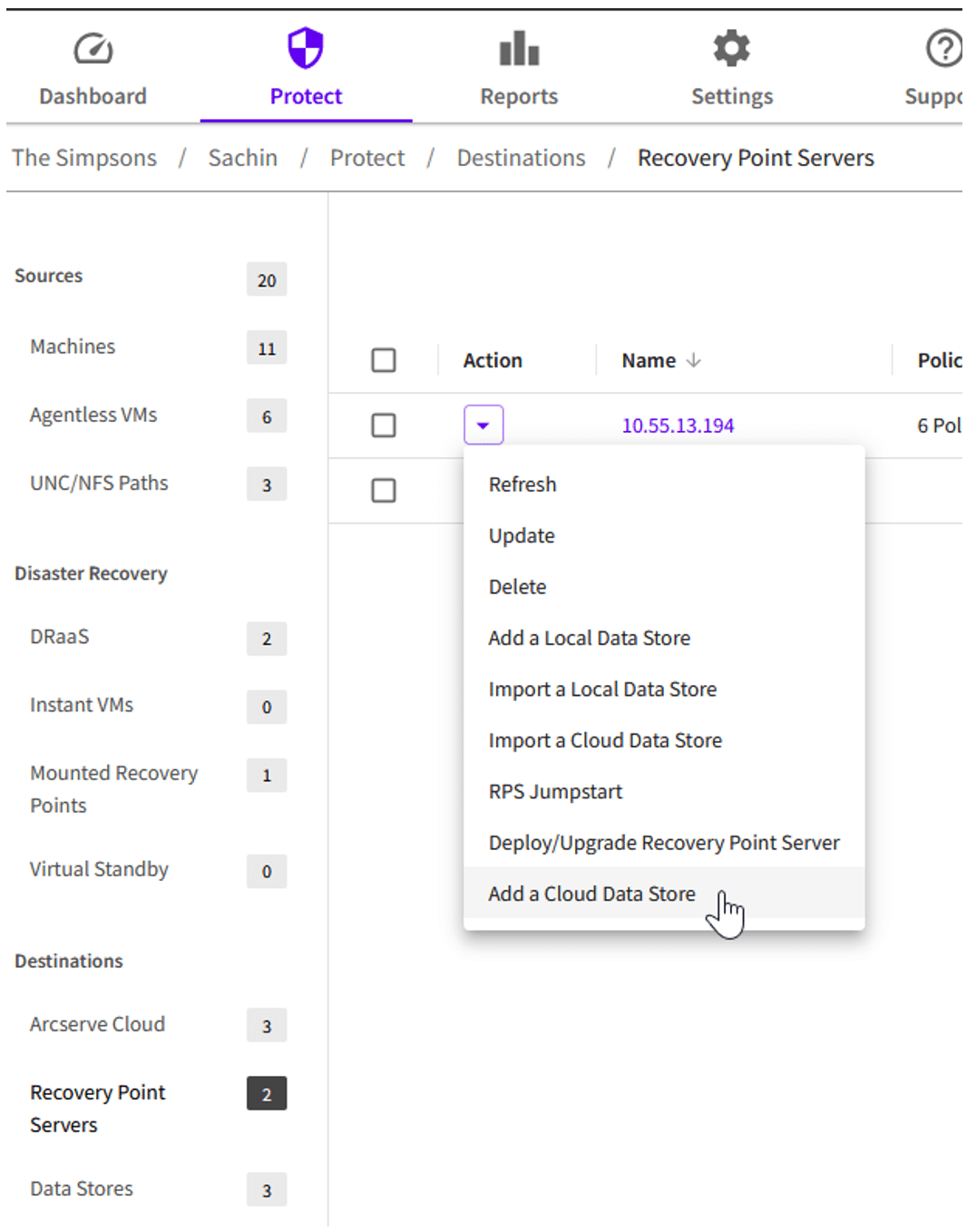The width and height of the screenshot is (976, 1232).
Task: Open the Support question mark icon
Action: coord(943,48)
